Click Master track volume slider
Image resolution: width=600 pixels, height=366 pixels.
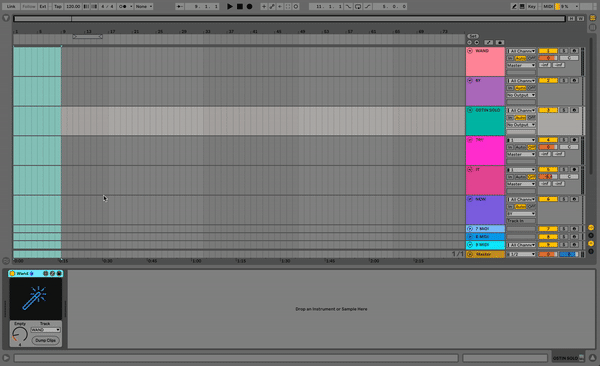pyautogui.click(x=548, y=254)
